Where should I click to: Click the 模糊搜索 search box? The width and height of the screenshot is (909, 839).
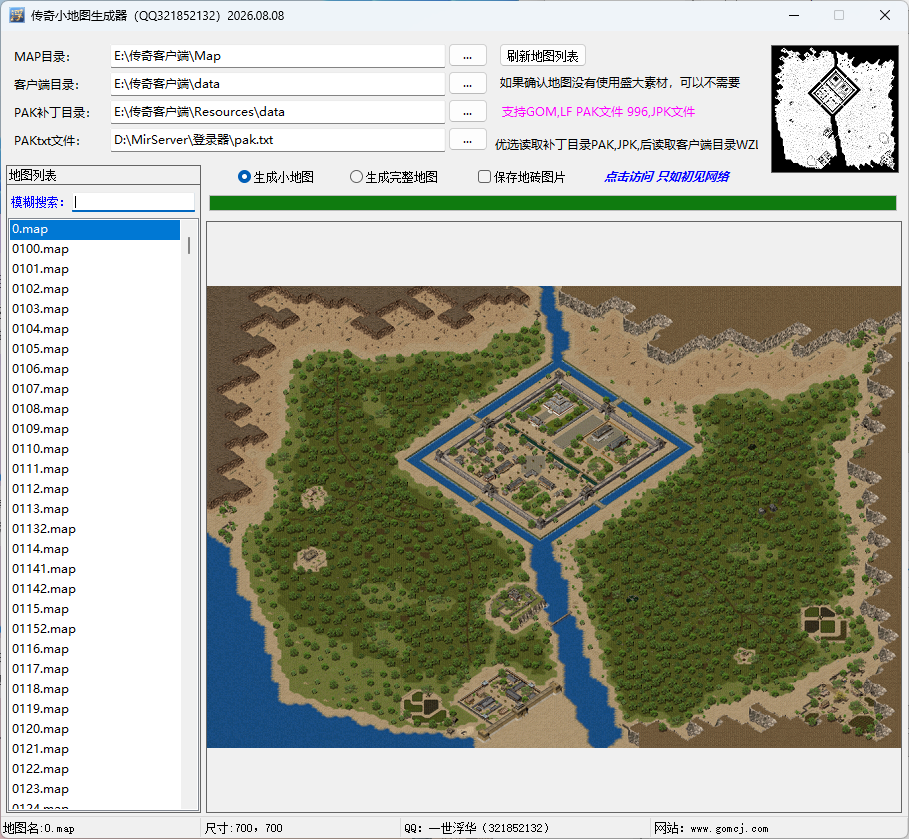tap(133, 202)
